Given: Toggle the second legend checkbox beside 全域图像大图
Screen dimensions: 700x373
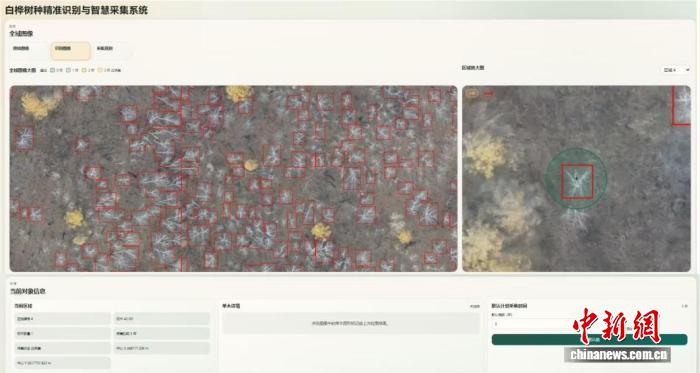Looking at the screenshot, I should point(68,70).
